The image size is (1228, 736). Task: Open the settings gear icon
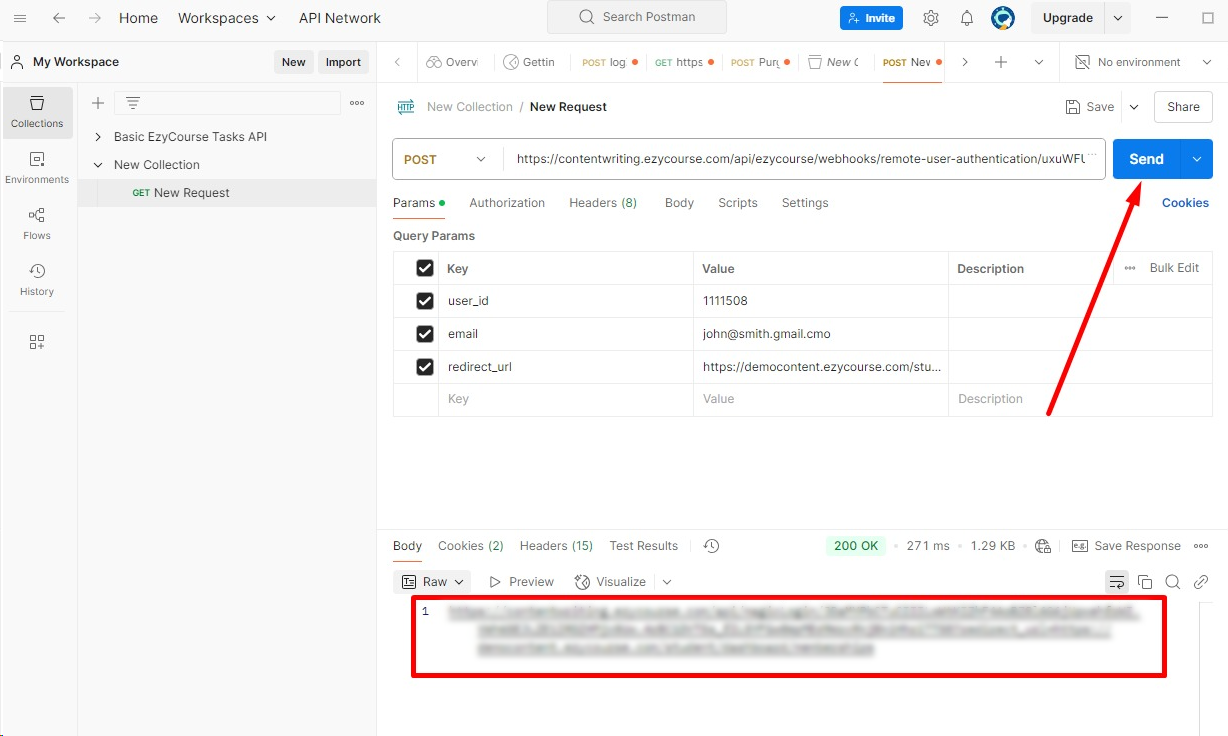point(931,18)
